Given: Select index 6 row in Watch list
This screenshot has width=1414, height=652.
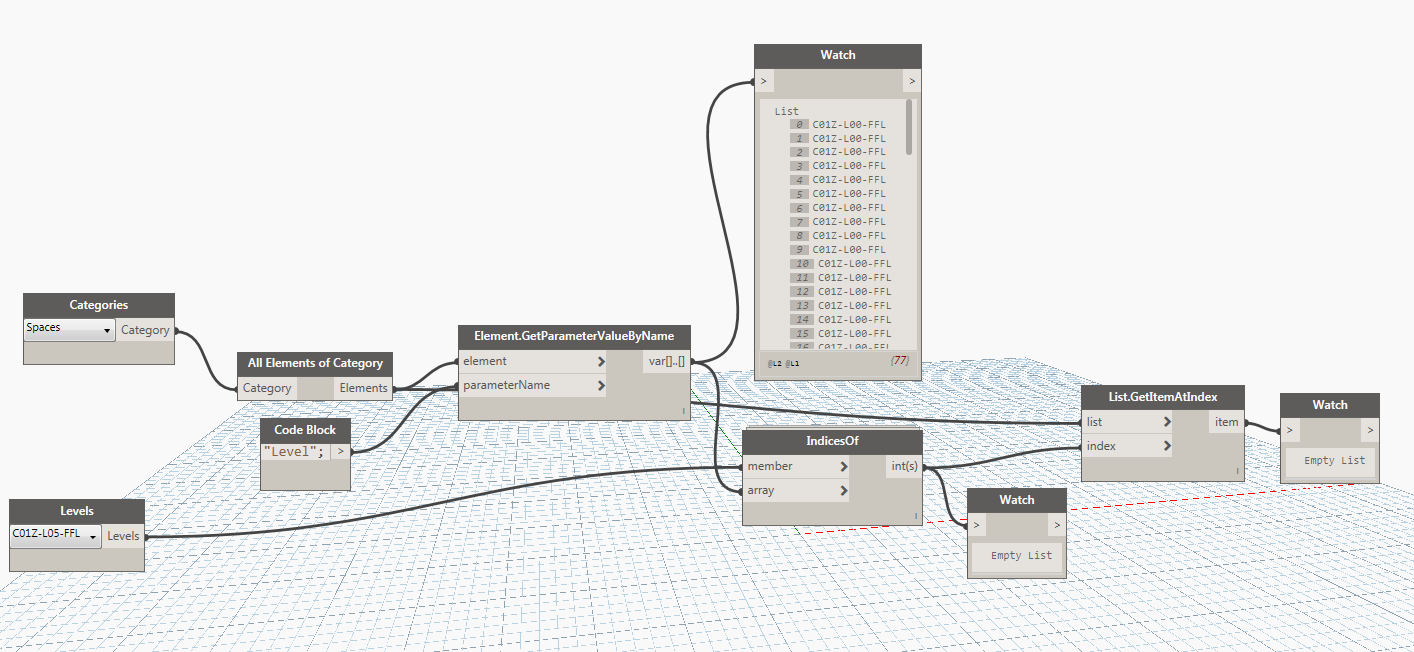Looking at the screenshot, I should (837, 208).
